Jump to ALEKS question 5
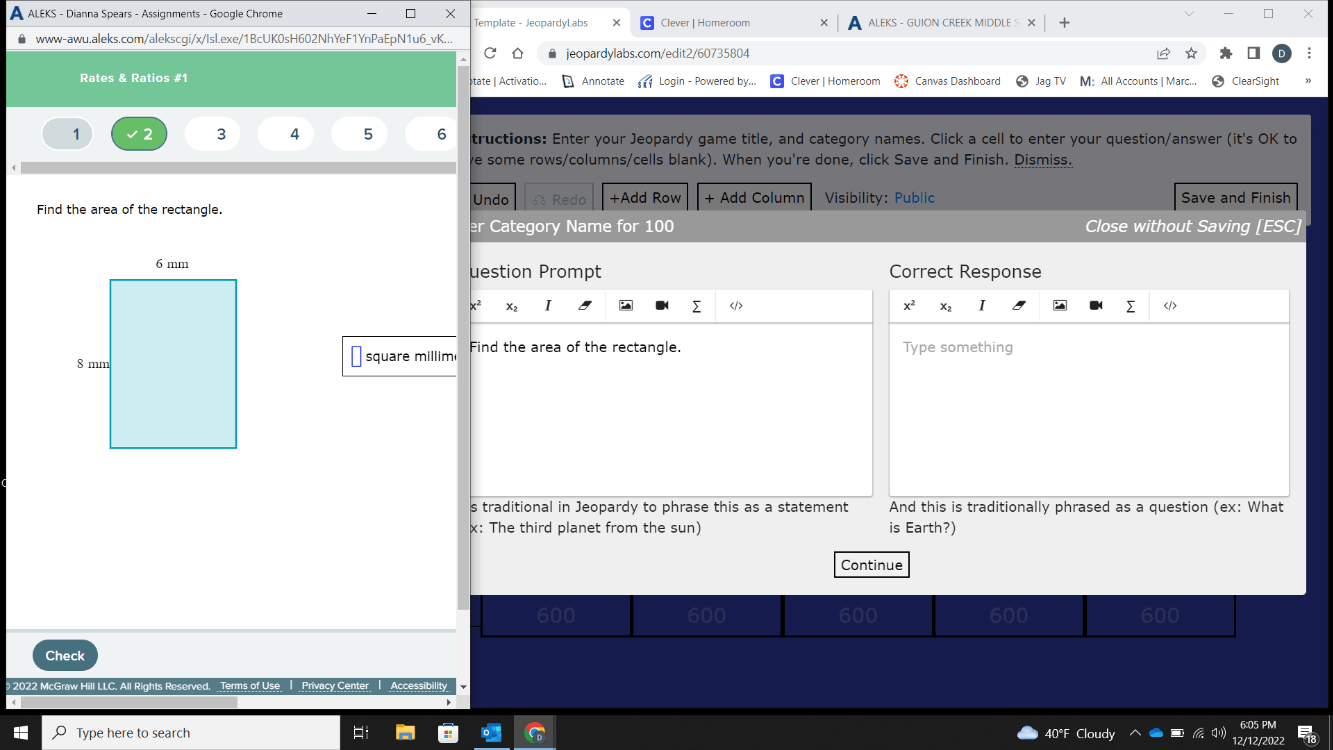The height and width of the screenshot is (750, 1333). pos(367,134)
